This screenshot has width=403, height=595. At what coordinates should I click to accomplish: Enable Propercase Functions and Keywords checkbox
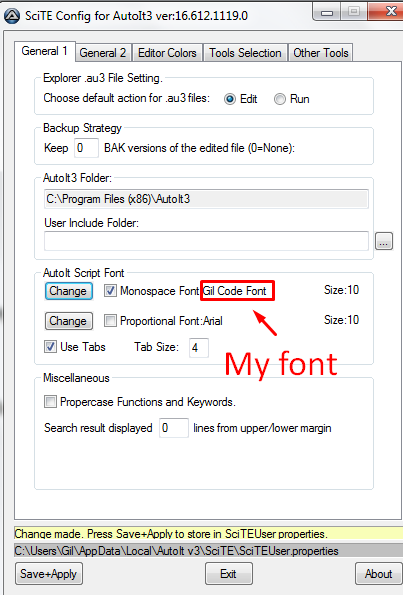pos(50,401)
